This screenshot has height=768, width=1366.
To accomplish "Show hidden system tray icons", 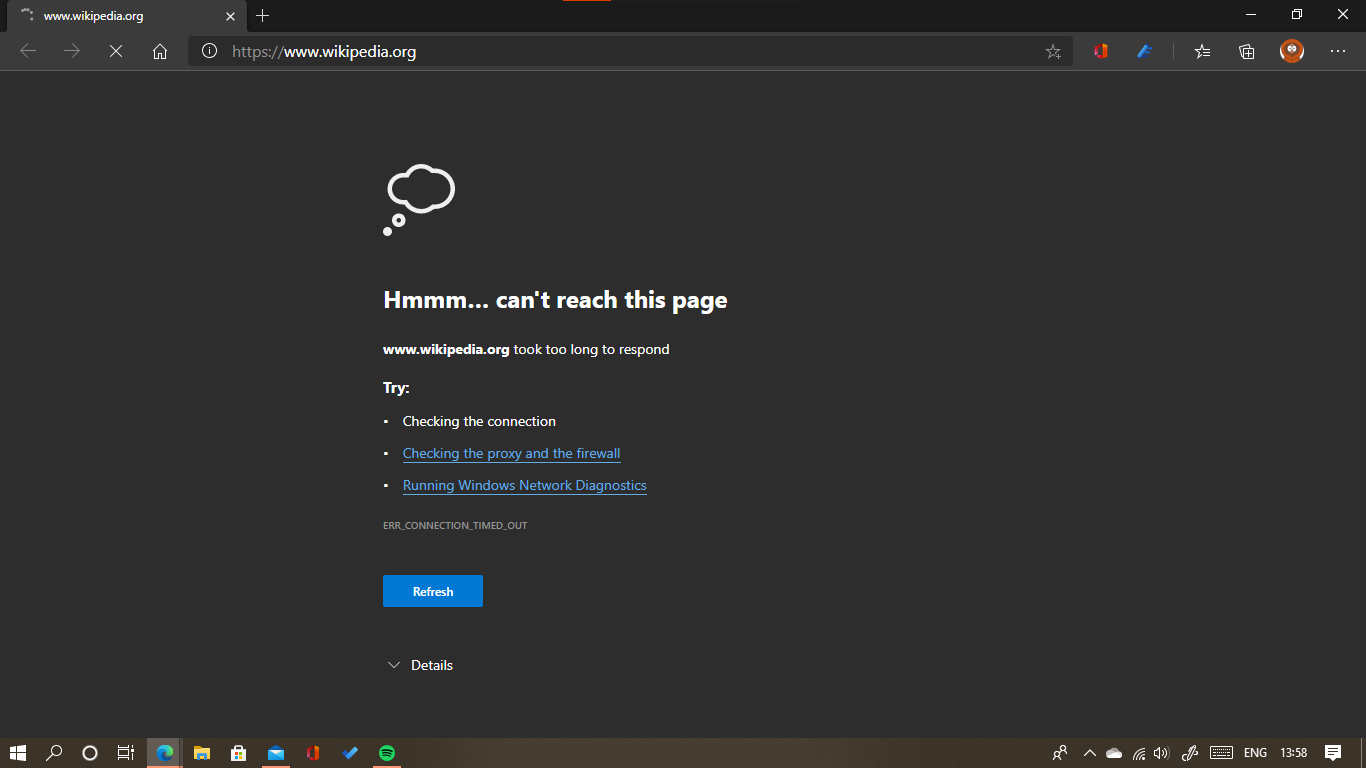I will point(1090,753).
